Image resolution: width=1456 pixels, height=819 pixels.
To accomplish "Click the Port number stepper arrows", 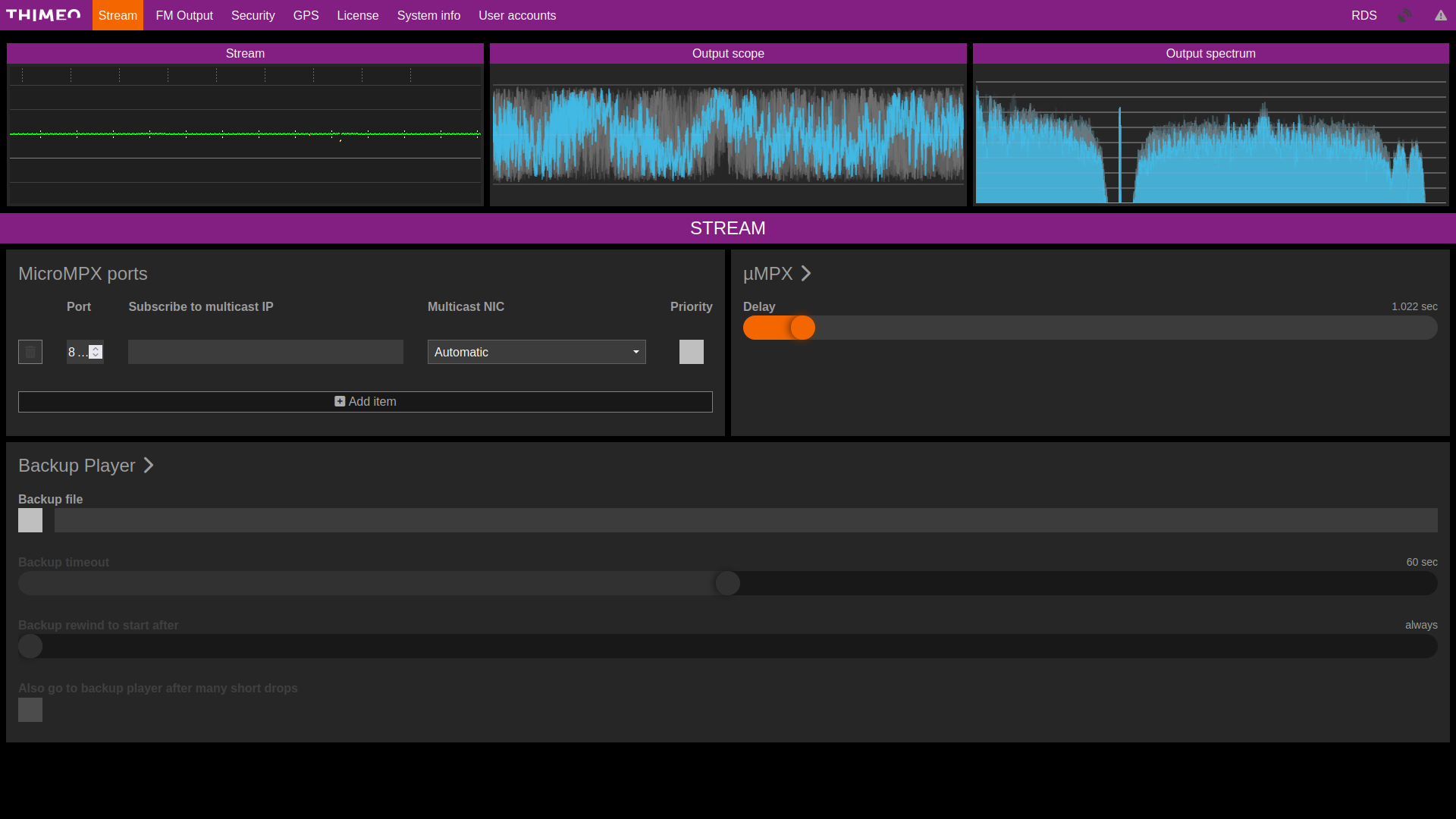I will pyautogui.click(x=96, y=352).
